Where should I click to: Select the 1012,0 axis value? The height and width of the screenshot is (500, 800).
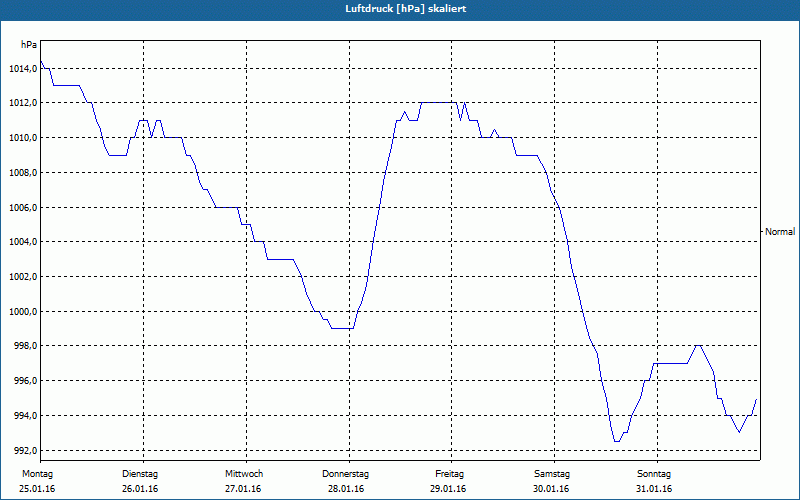[x=22, y=103]
